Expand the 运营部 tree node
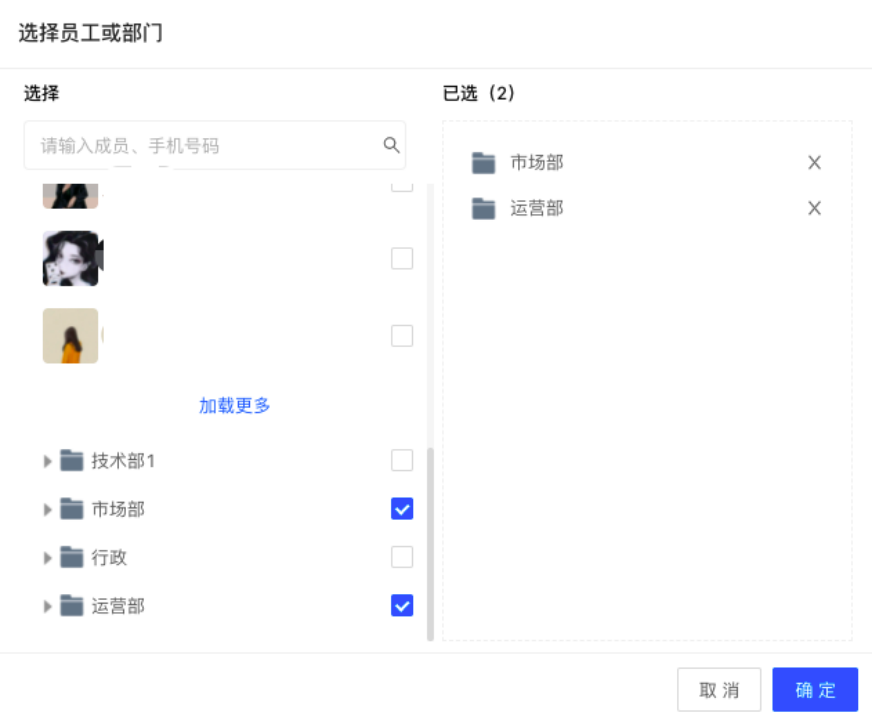The height and width of the screenshot is (720, 872). point(47,606)
